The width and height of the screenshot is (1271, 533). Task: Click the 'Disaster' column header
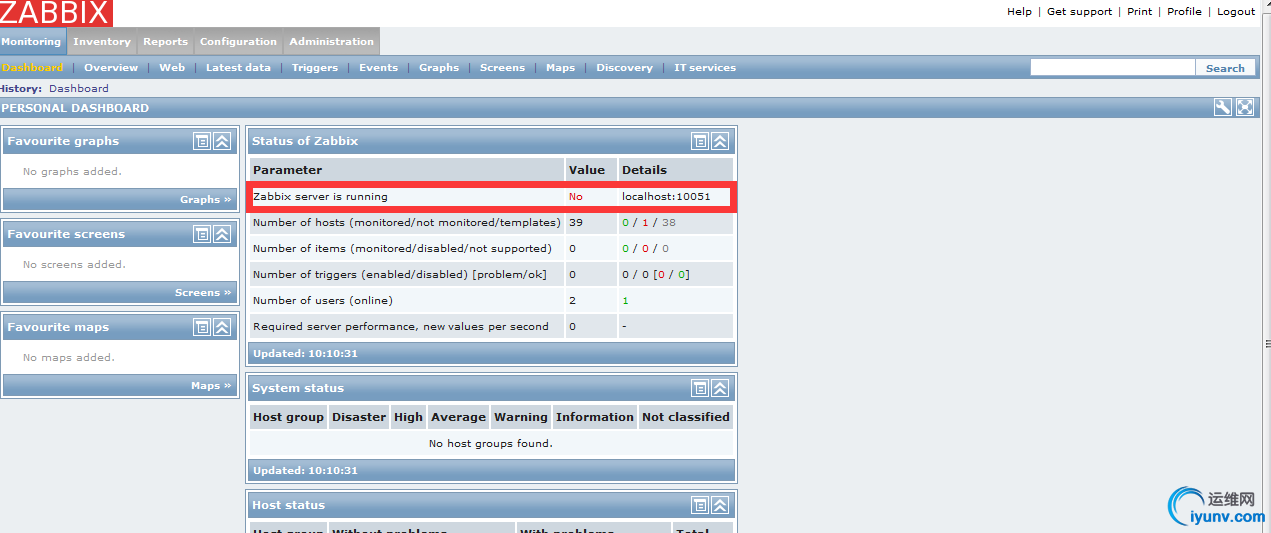coord(359,417)
